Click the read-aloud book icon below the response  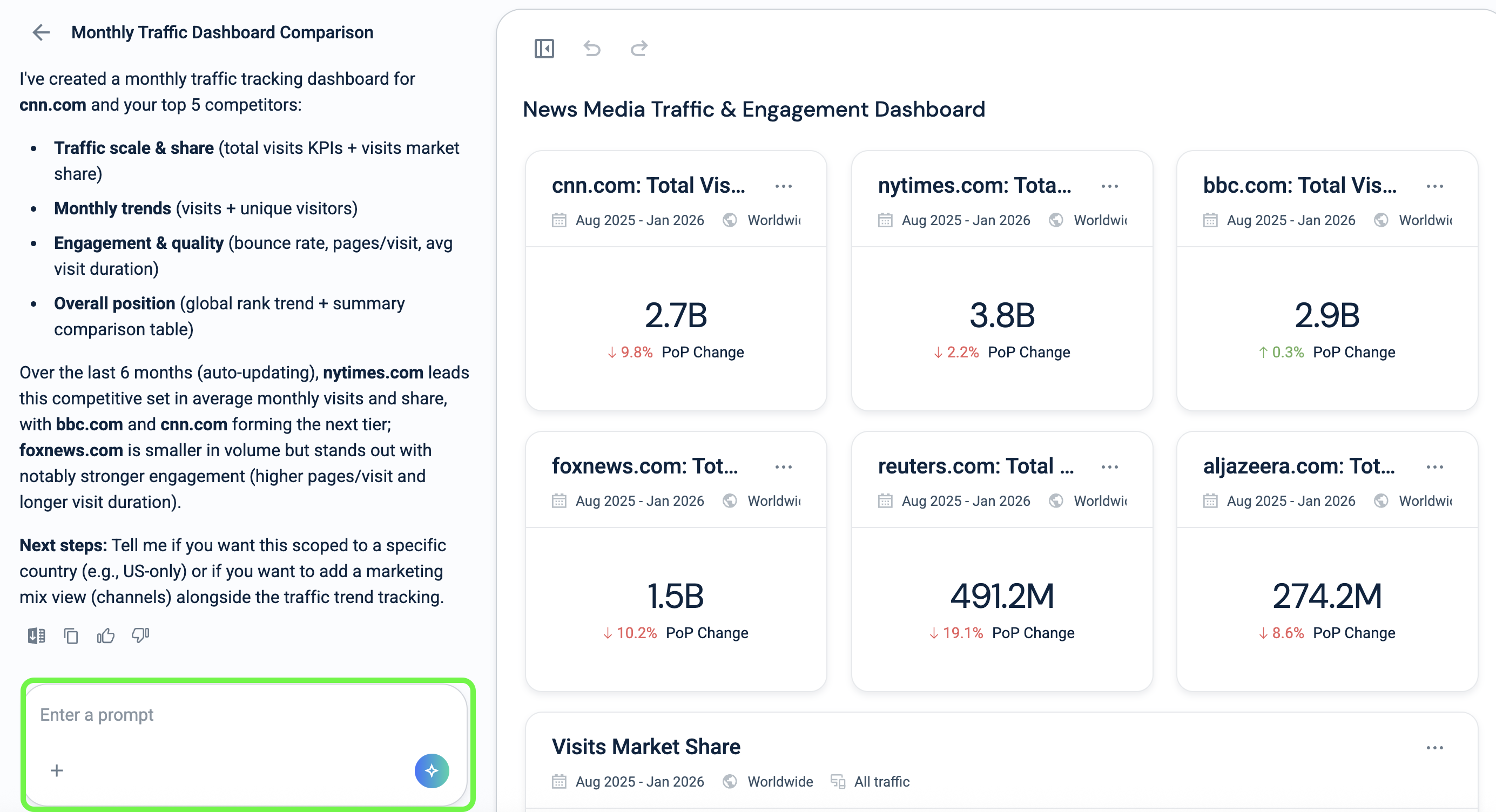point(37,636)
